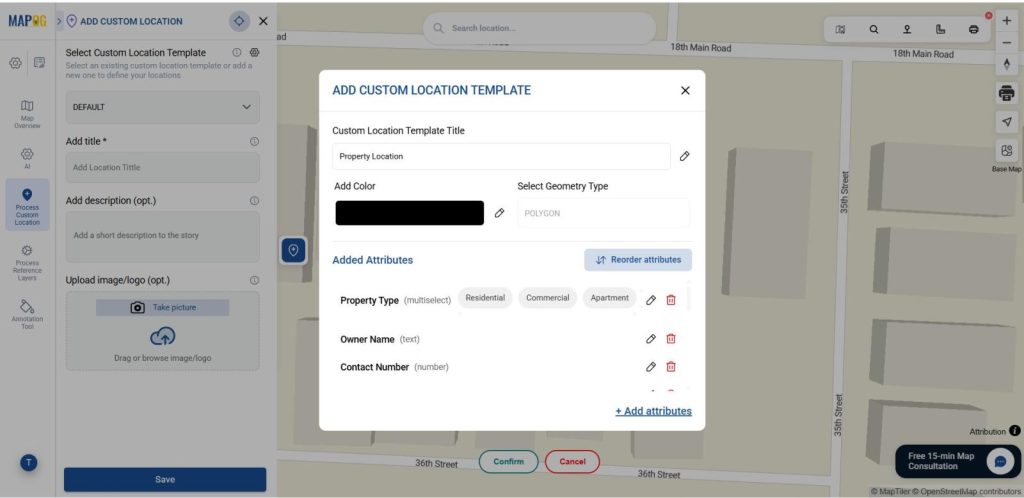Image resolution: width=1024 pixels, height=498 pixels.
Task: Click the pin locate icon in top toolbar
Action: [x=907, y=29]
